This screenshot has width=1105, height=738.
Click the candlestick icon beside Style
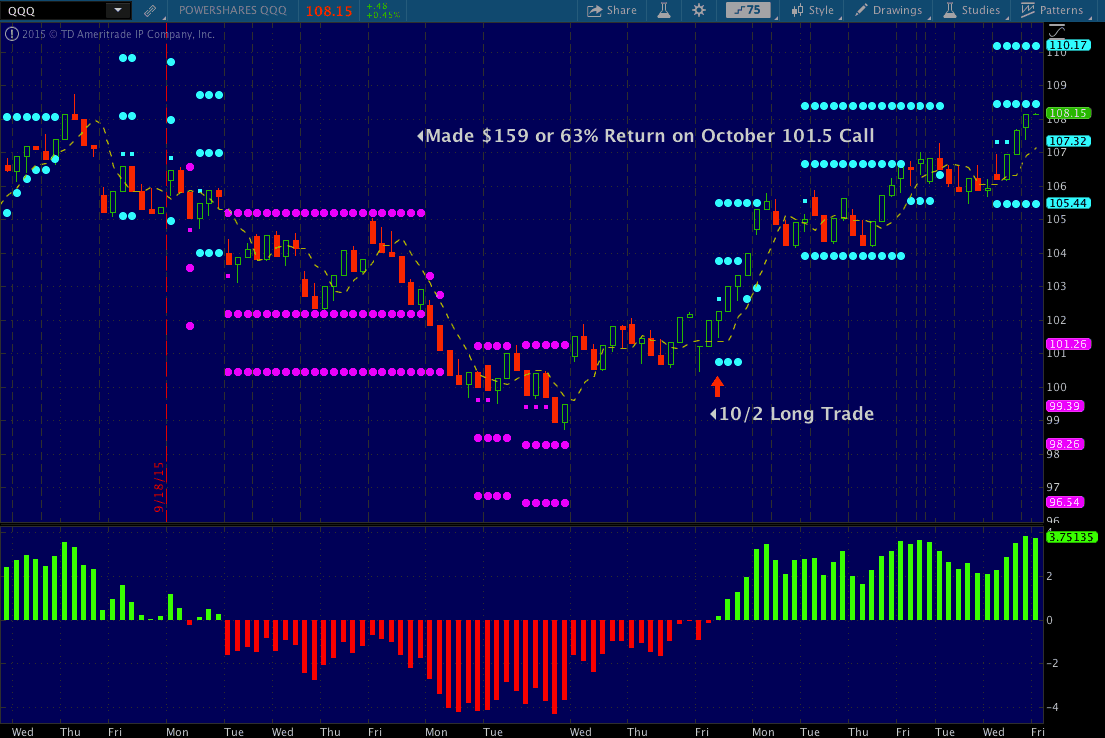797,10
